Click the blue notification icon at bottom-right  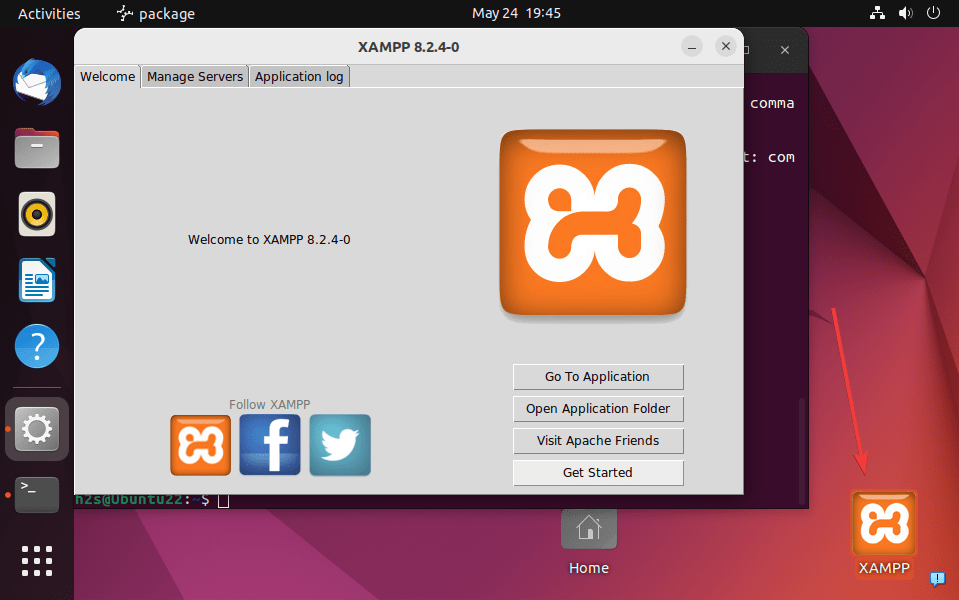pyautogui.click(x=937, y=579)
